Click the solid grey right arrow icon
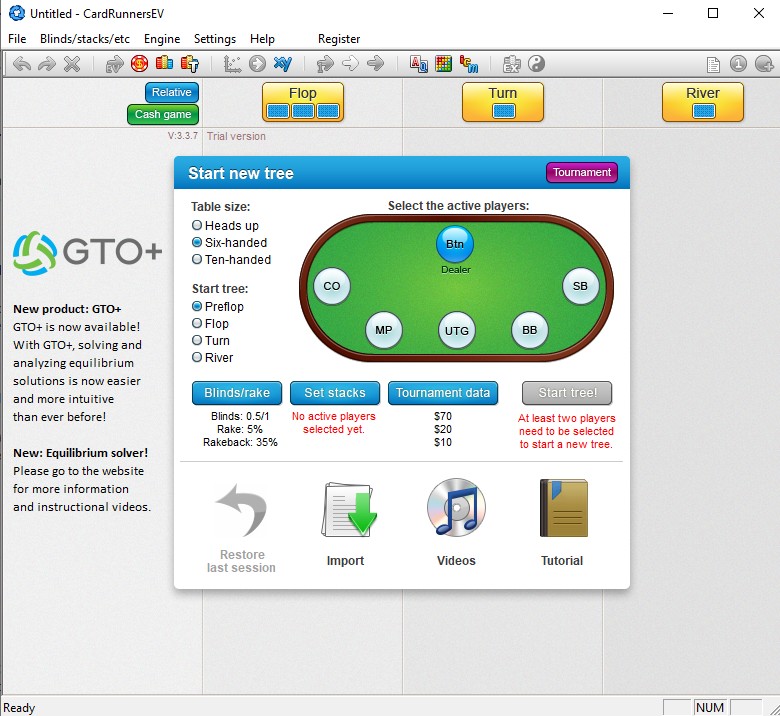This screenshot has width=780, height=716. coord(376,63)
